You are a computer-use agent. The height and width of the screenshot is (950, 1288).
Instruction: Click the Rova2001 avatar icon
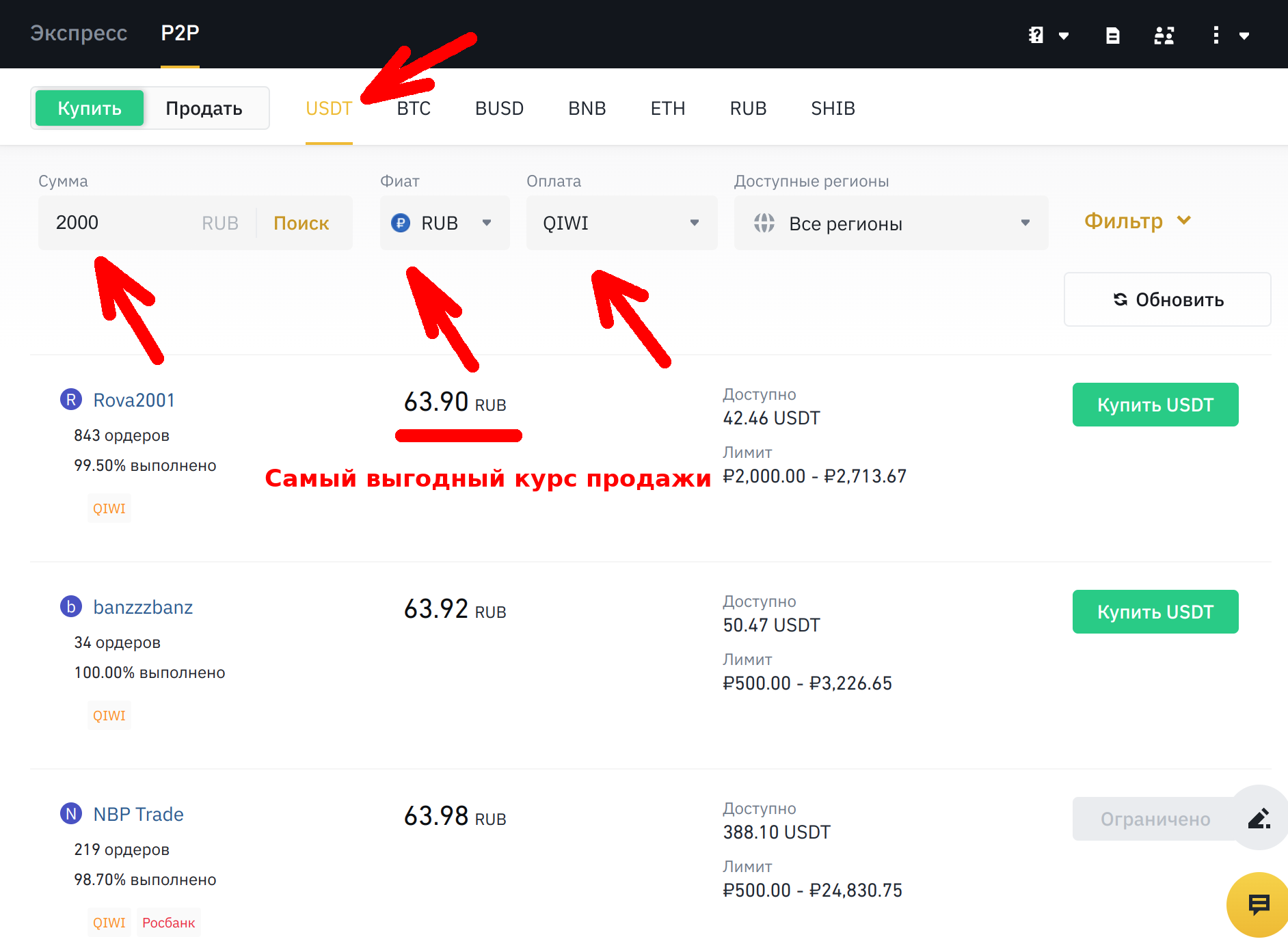click(71, 399)
